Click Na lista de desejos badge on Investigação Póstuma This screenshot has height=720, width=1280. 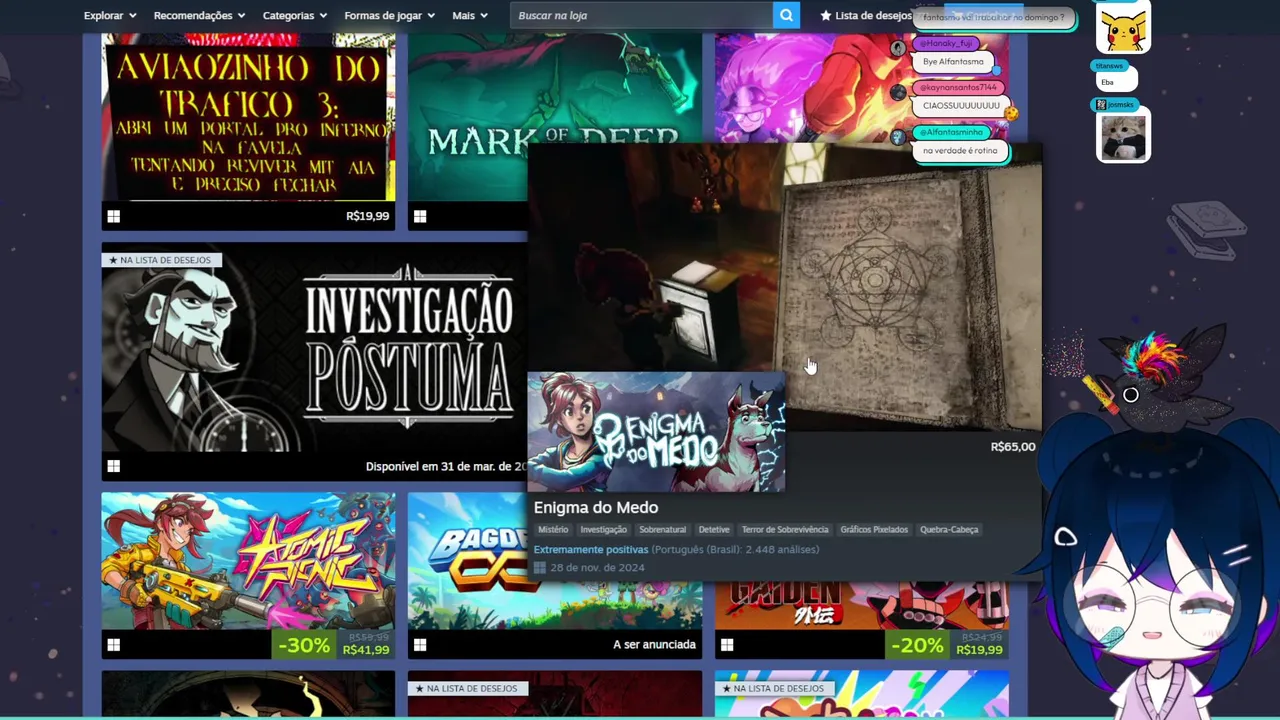tap(161, 260)
